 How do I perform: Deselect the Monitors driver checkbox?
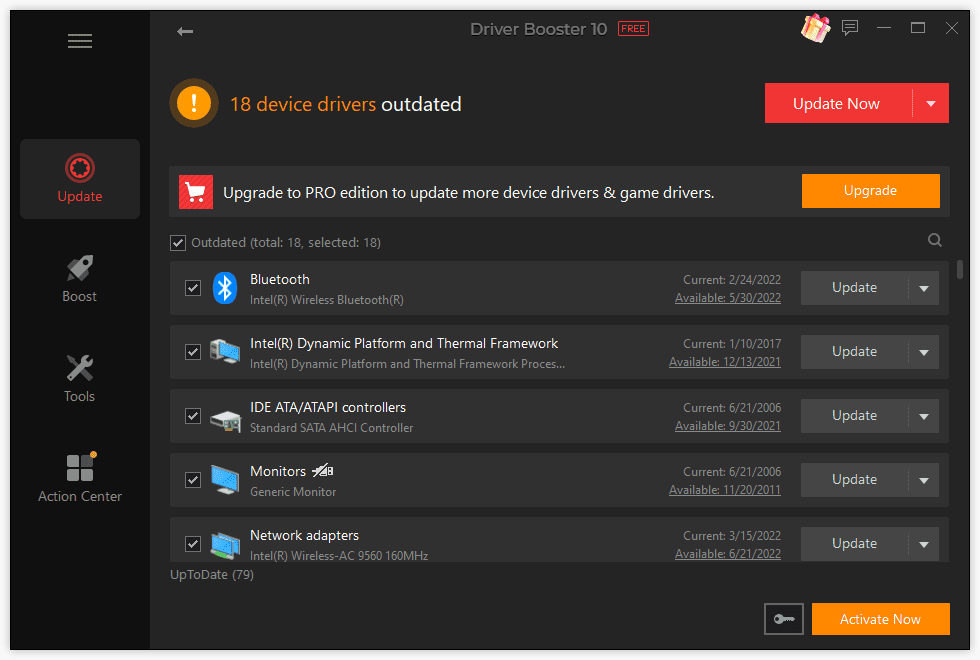click(193, 480)
